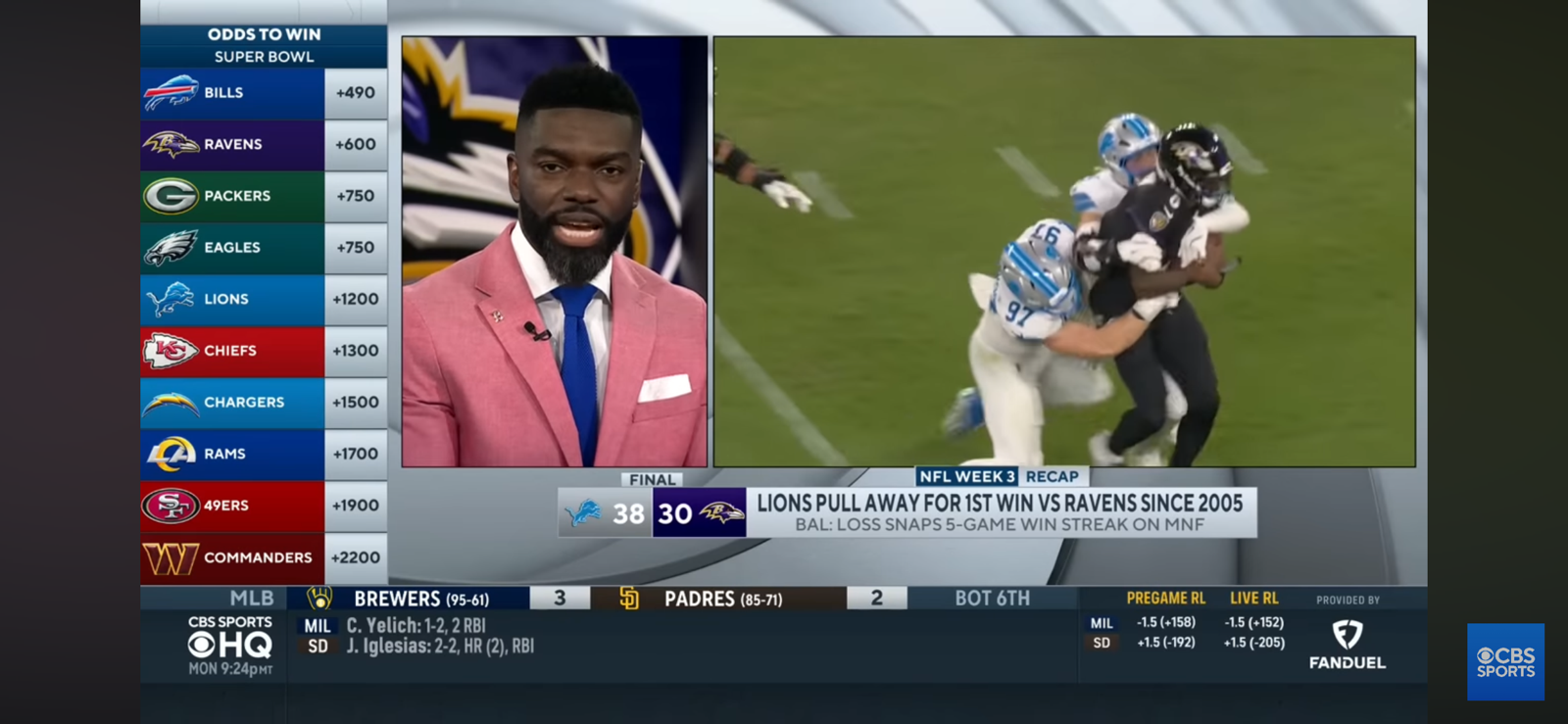
Task: Click the Buffalo Bills logo in odds list
Action: pos(171,93)
